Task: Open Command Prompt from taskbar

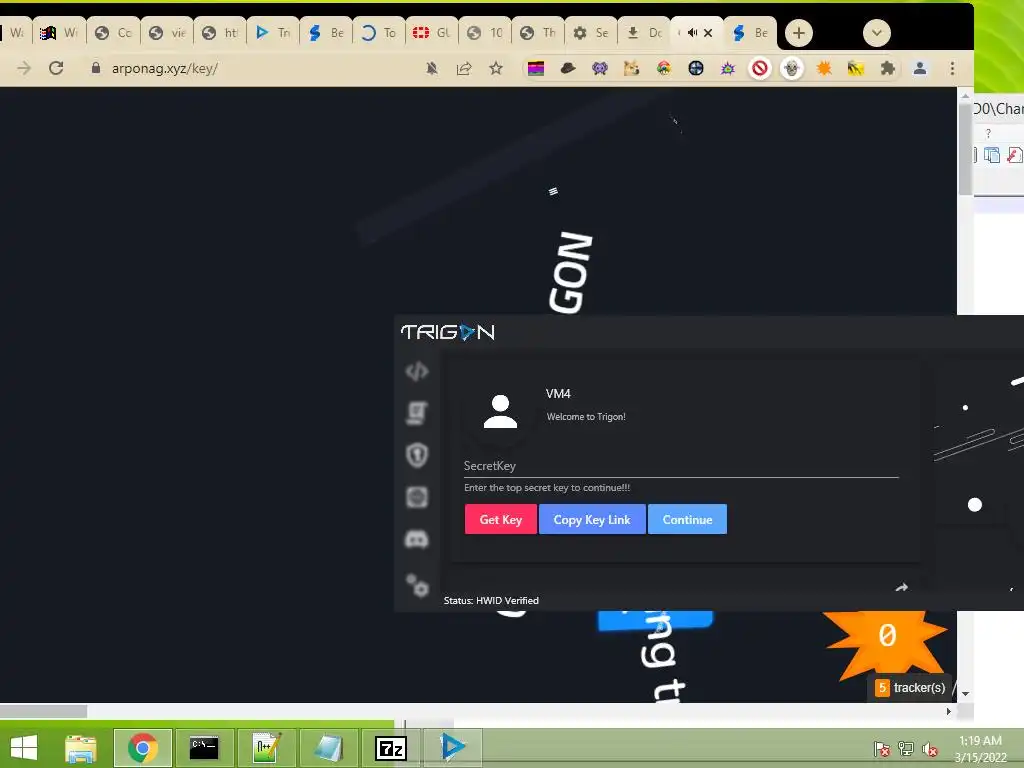Action: pos(204,748)
